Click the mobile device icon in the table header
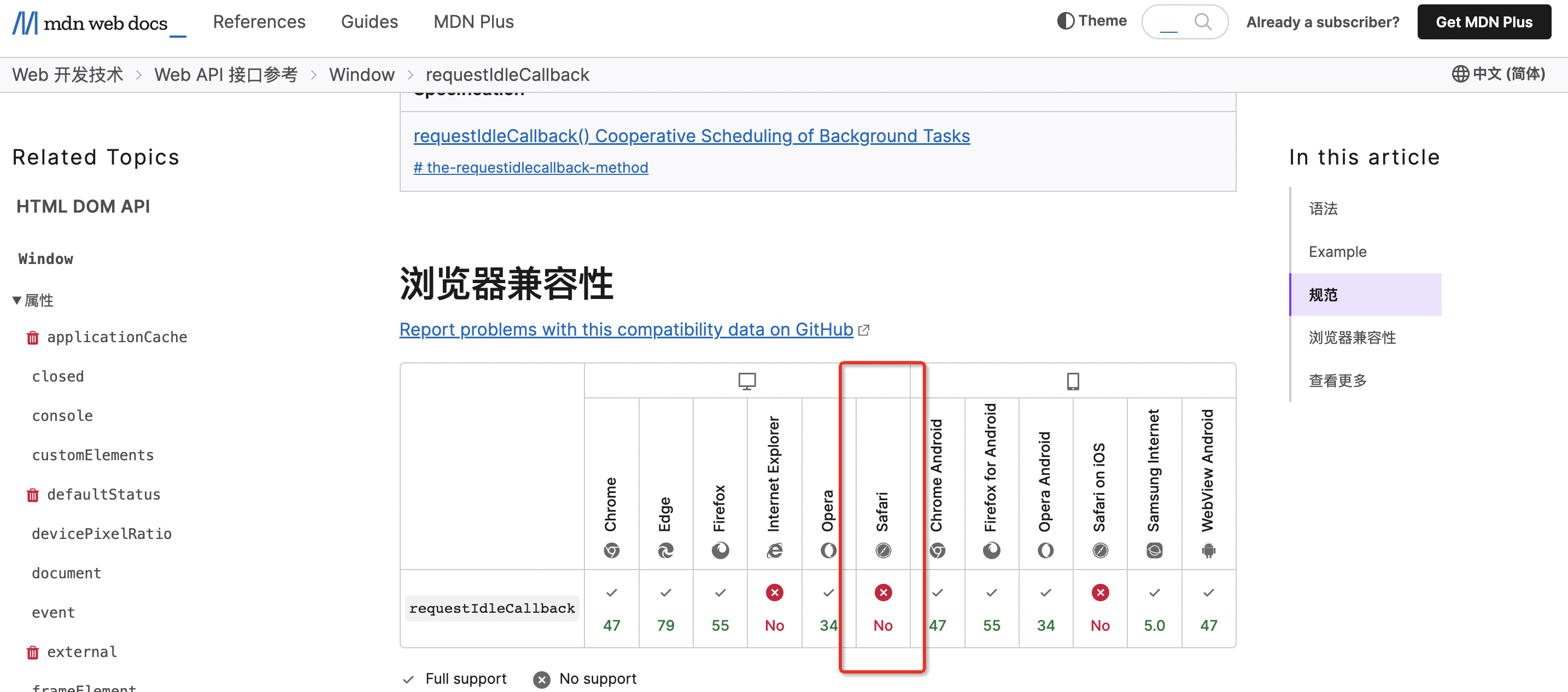 point(1073,380)
